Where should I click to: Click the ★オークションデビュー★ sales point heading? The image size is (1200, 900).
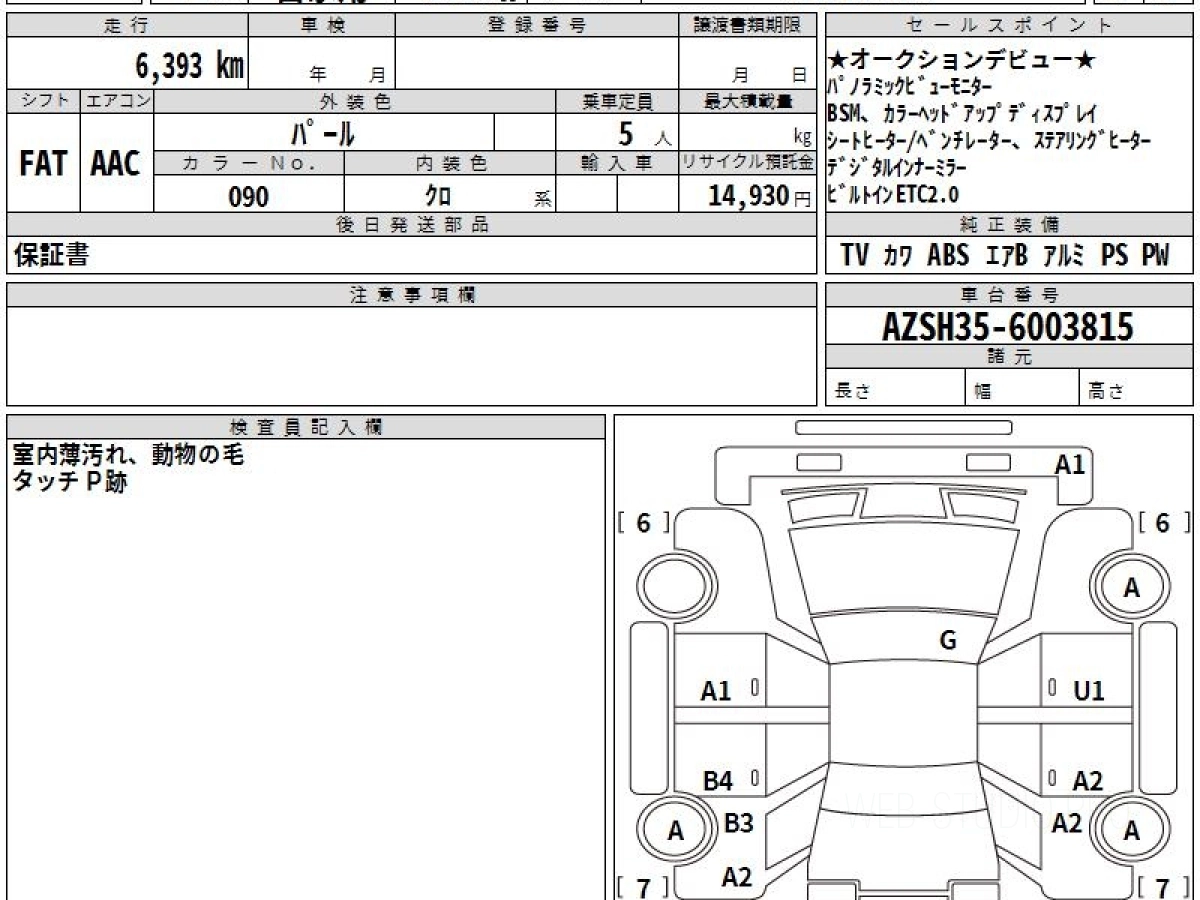[962, 60]
